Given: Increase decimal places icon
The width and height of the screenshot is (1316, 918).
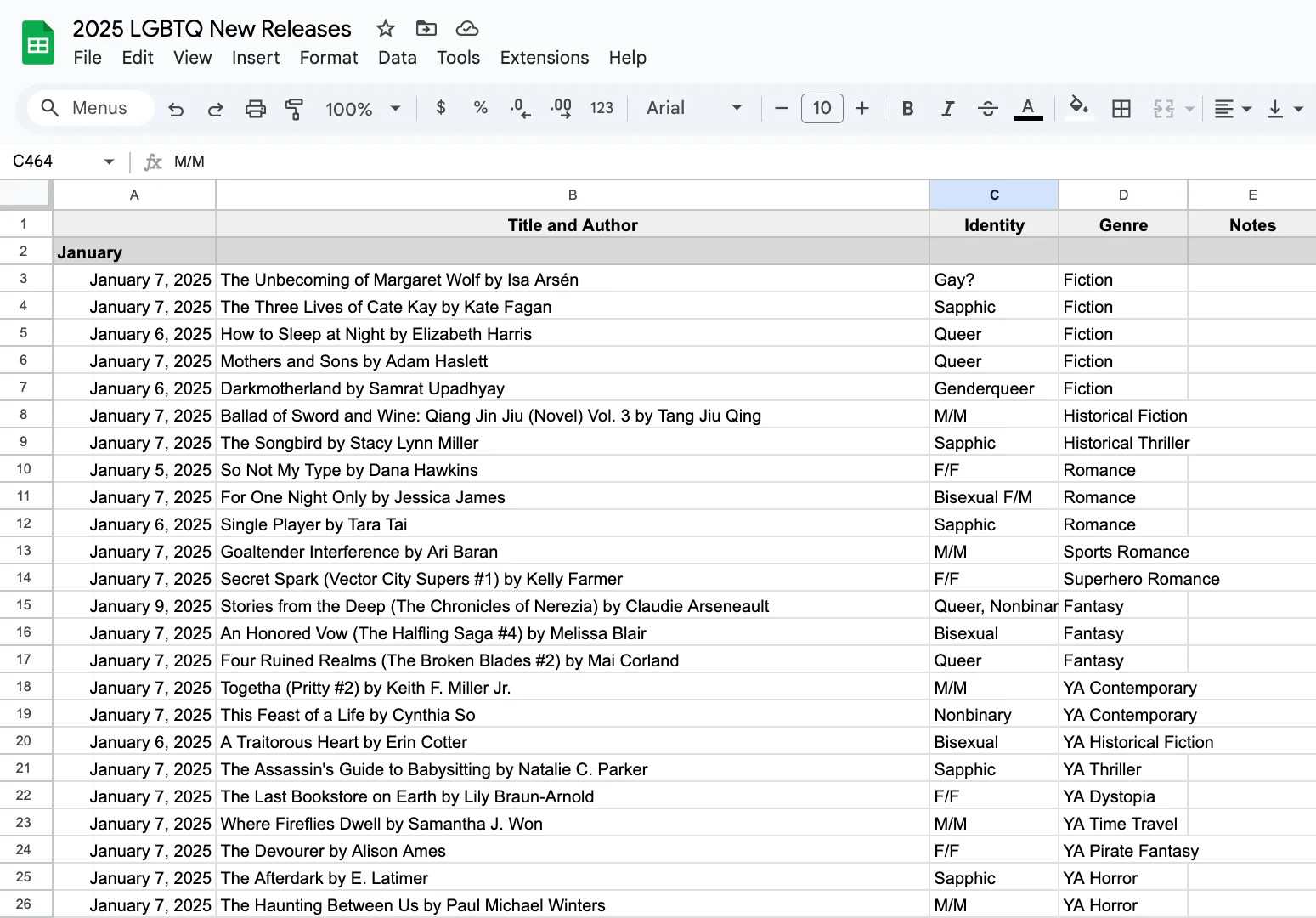Looking at the screenshot, I should coord(561,108).
